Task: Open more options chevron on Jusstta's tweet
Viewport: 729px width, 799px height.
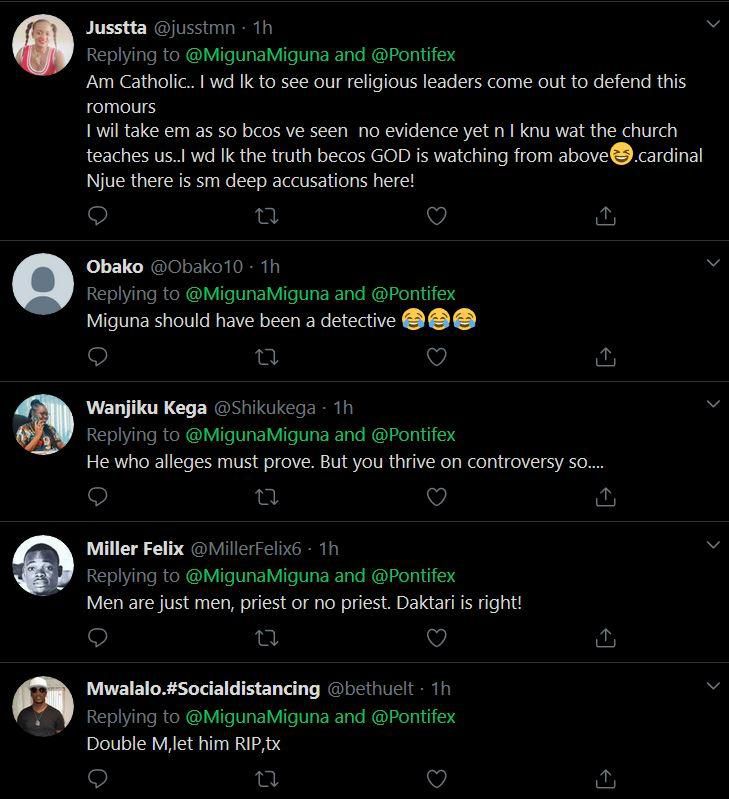Action: [712, 23]
